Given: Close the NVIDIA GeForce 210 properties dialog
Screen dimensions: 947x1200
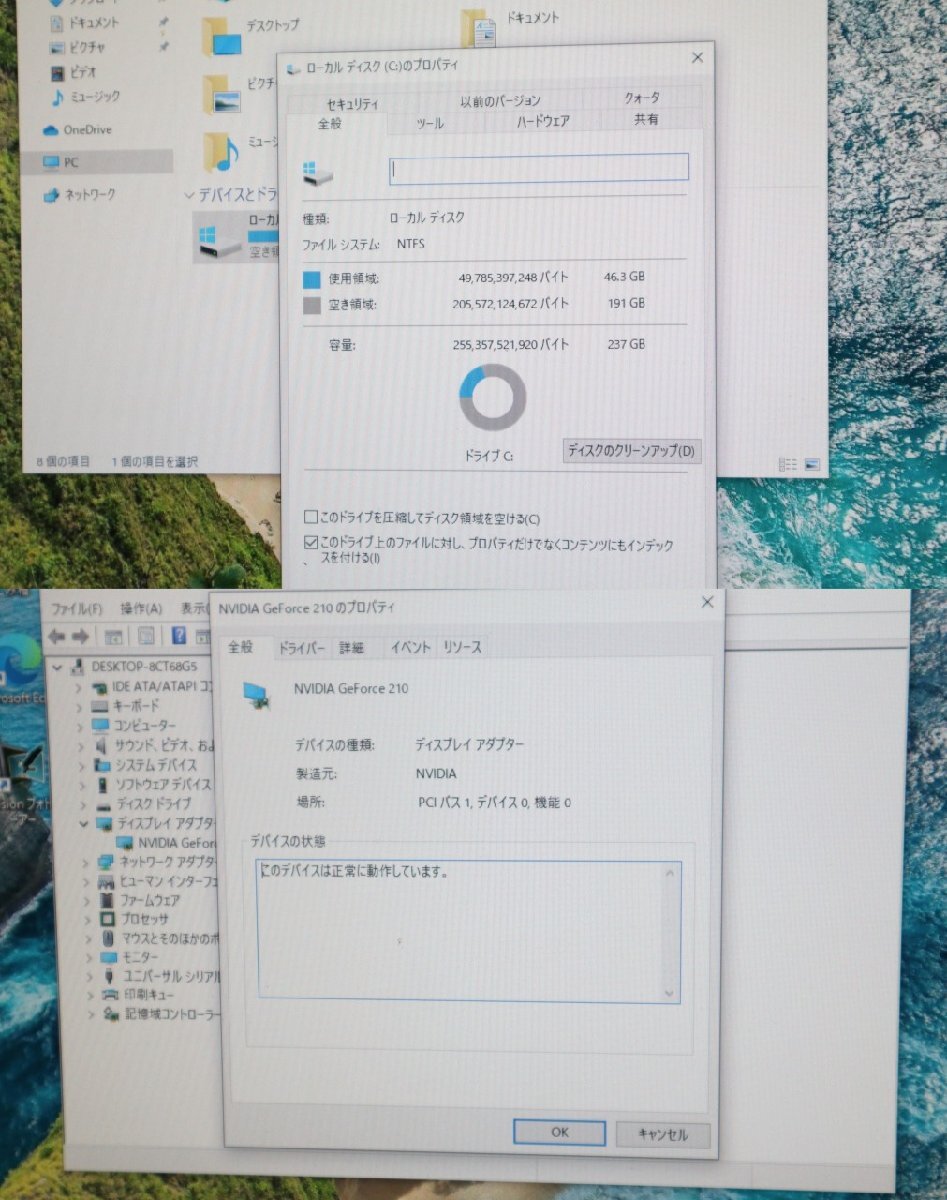Looking at the screenshot, I should [x=707, y=602].
